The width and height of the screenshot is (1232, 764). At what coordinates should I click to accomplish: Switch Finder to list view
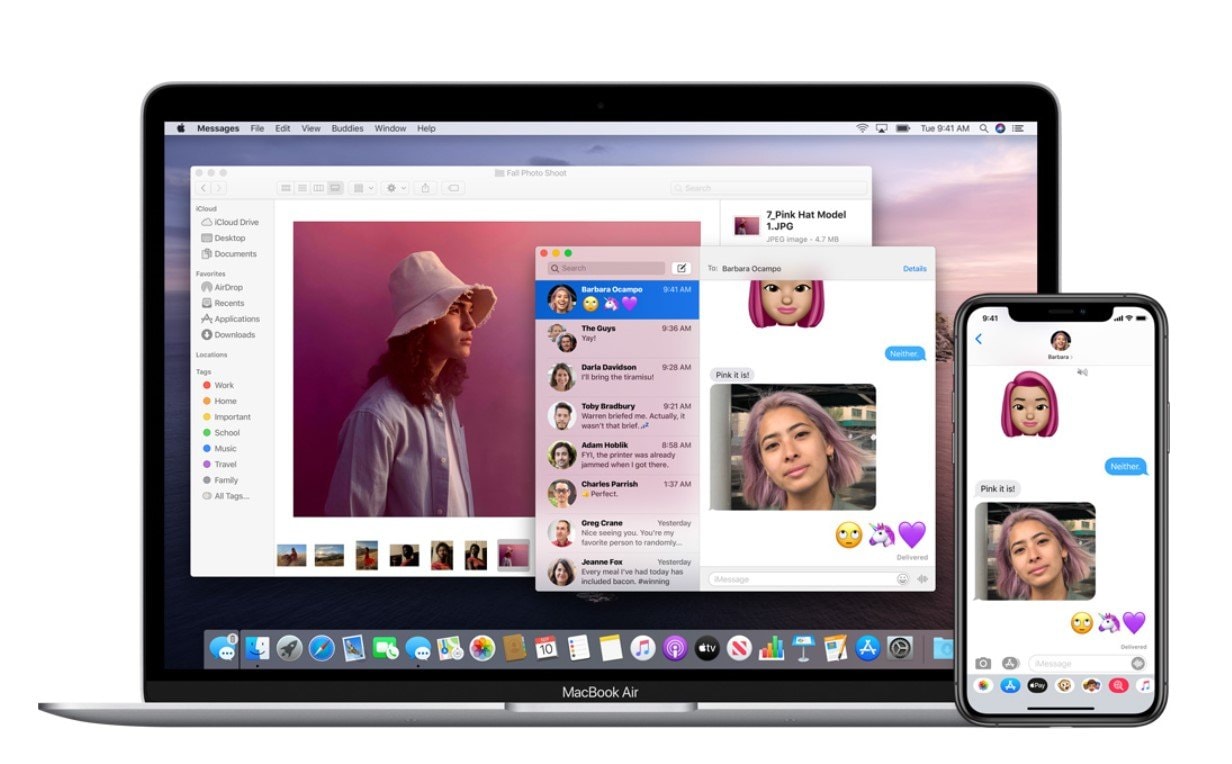click(x=302, y=188)
